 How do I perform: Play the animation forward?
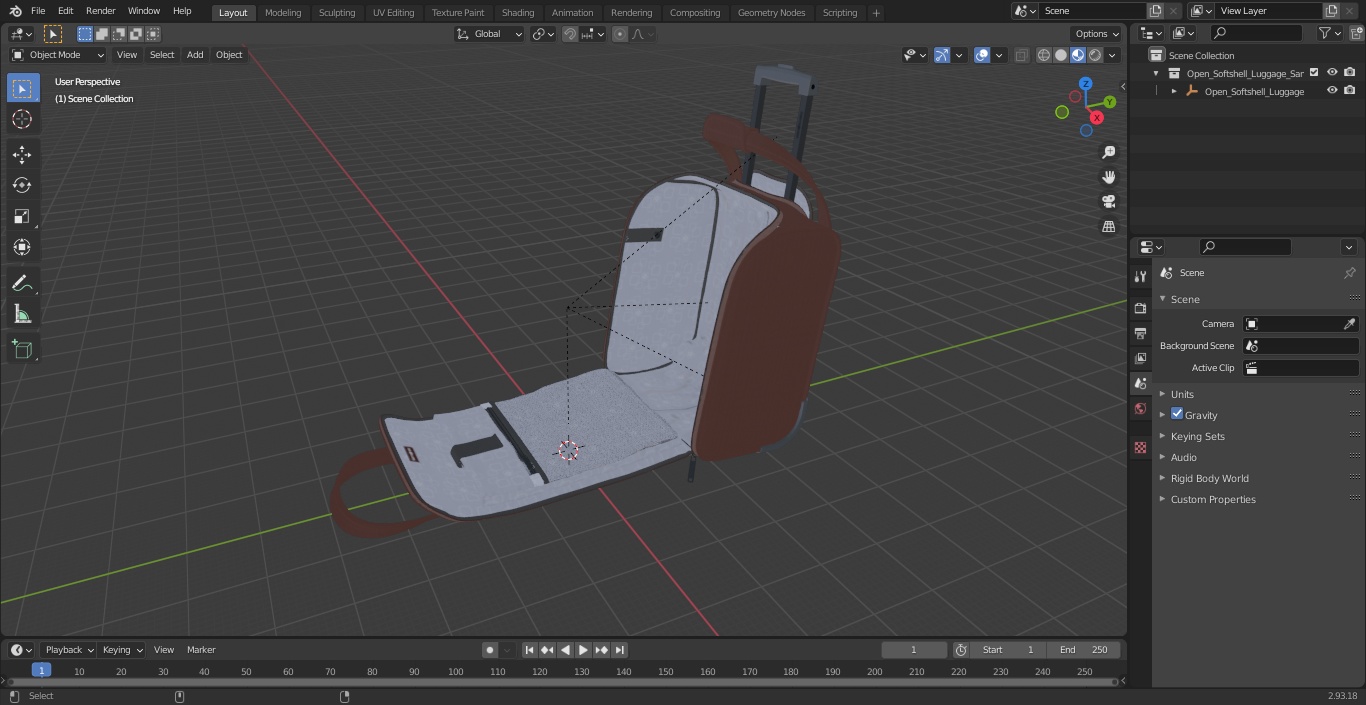pyautogui.click(x=583, y=650)
